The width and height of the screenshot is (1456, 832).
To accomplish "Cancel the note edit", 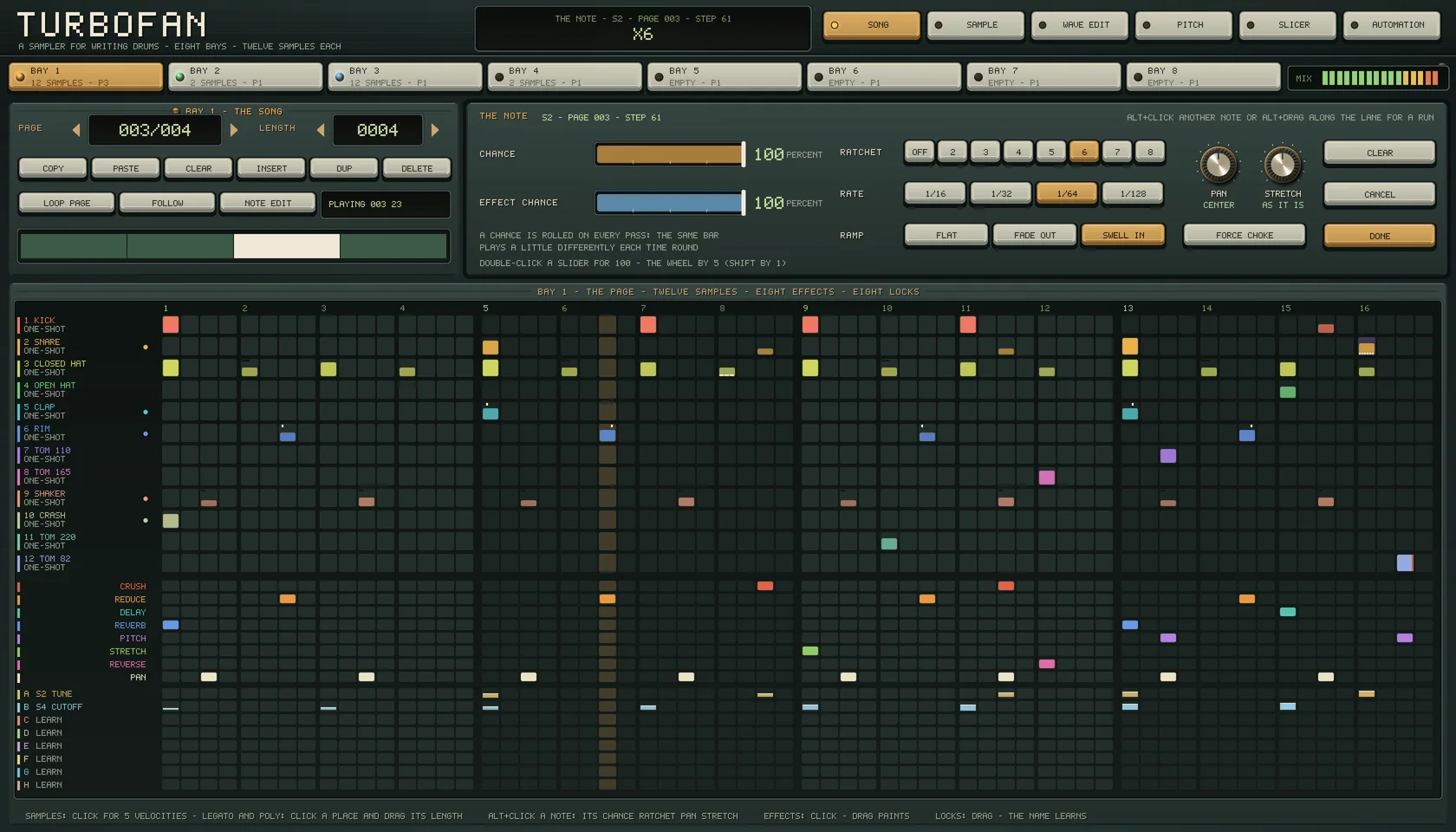I will coord(1380,194).
